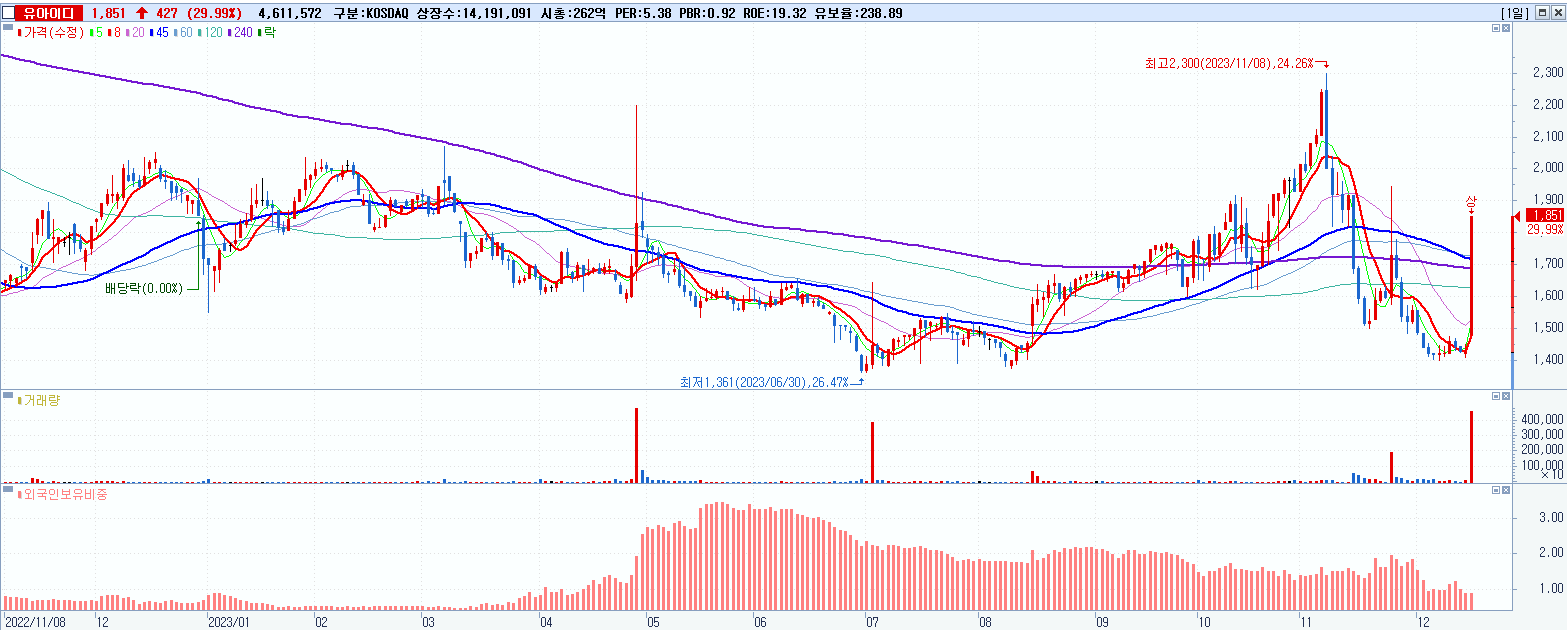The image size is (1567, 630).
Task: Click the window layout icon next to [1일]
Action: click(x=1543, y=12)
